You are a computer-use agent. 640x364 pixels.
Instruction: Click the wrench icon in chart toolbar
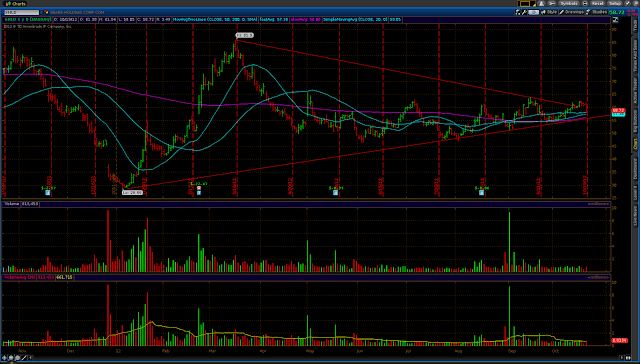point(524,12)
